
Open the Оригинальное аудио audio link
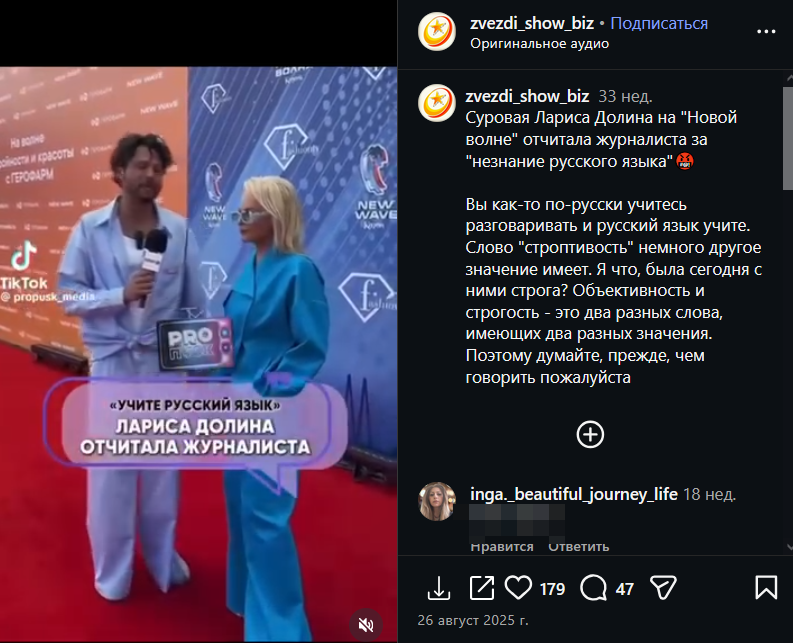539,44
